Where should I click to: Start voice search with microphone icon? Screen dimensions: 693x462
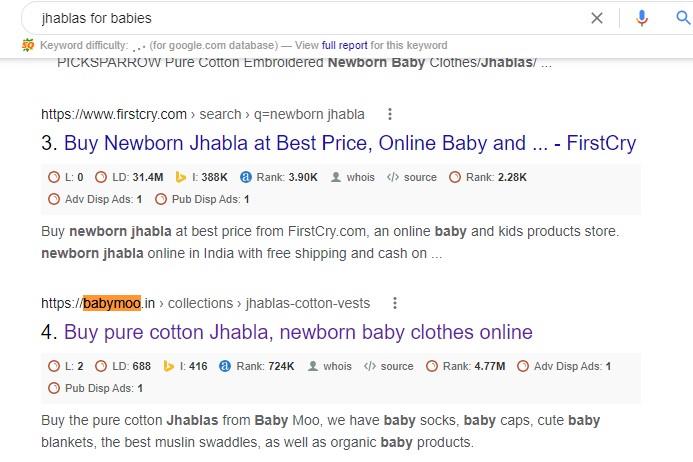[642, 18]
